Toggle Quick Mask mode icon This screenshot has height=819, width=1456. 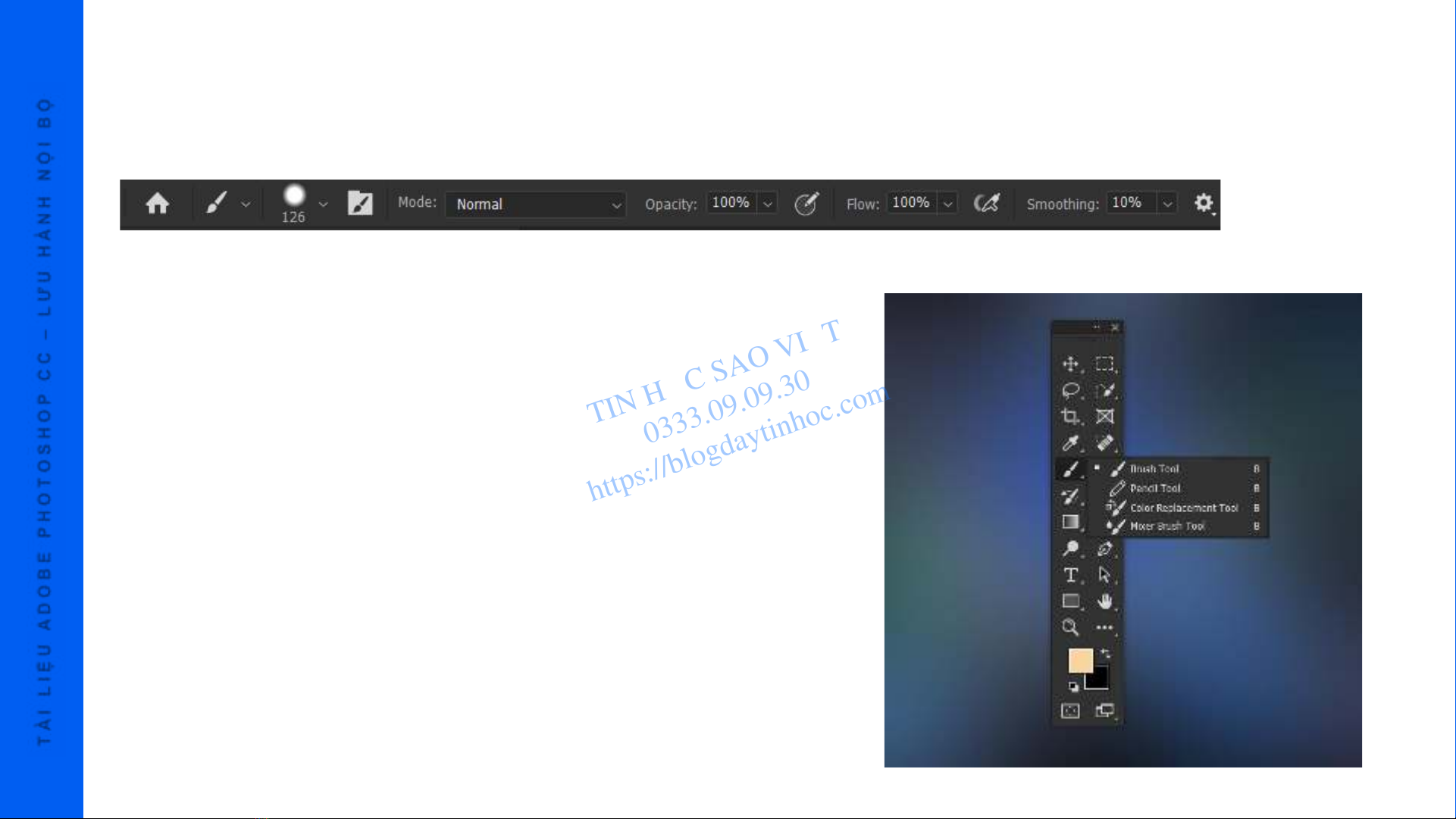tap(1070, 711)
